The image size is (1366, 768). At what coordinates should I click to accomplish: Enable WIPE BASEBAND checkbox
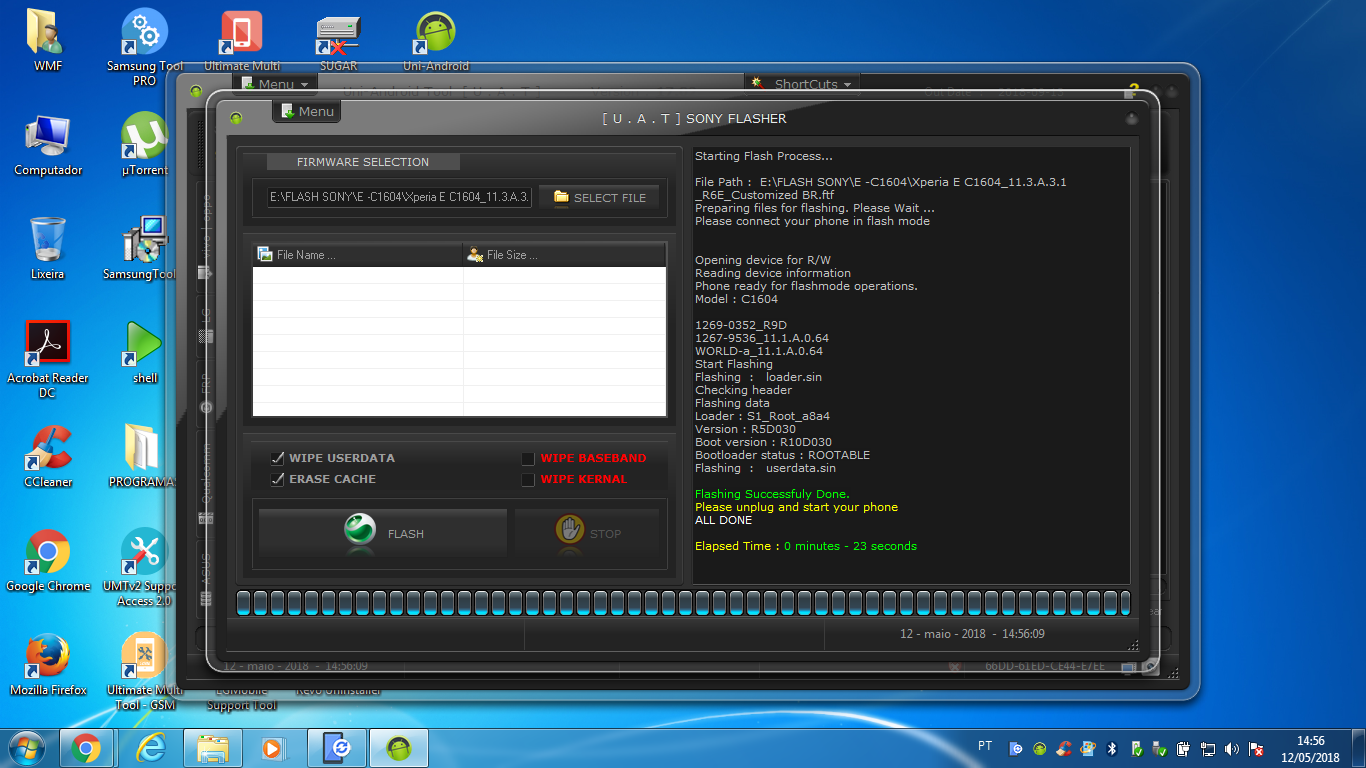pyautogui.click(x=528, y=459)
